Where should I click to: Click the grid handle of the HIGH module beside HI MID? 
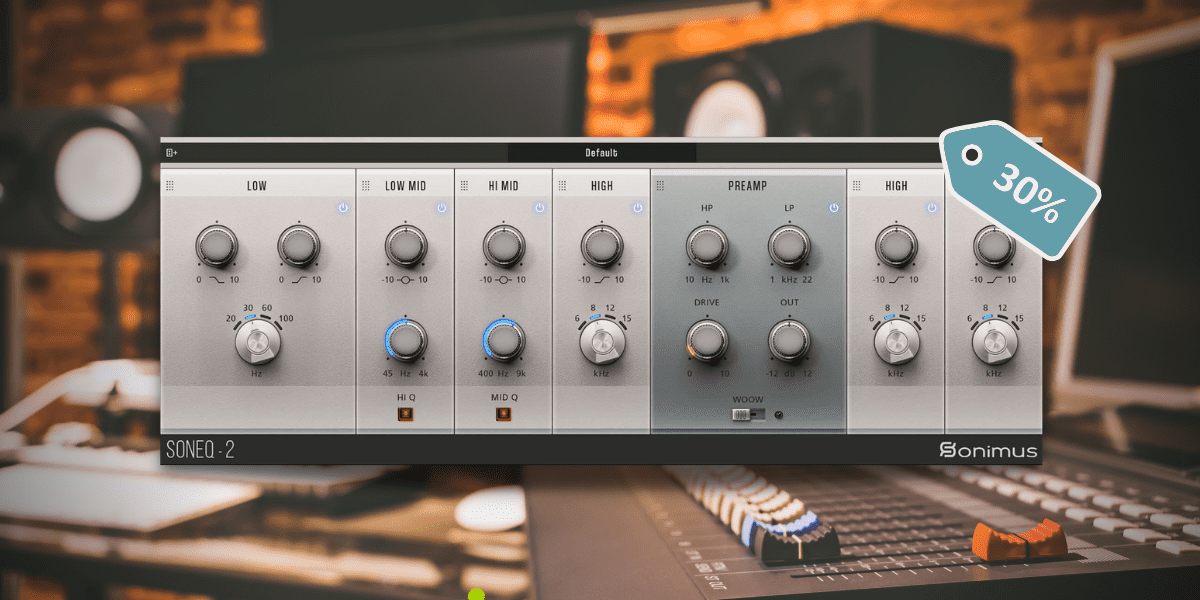click(x=562, y=185)
